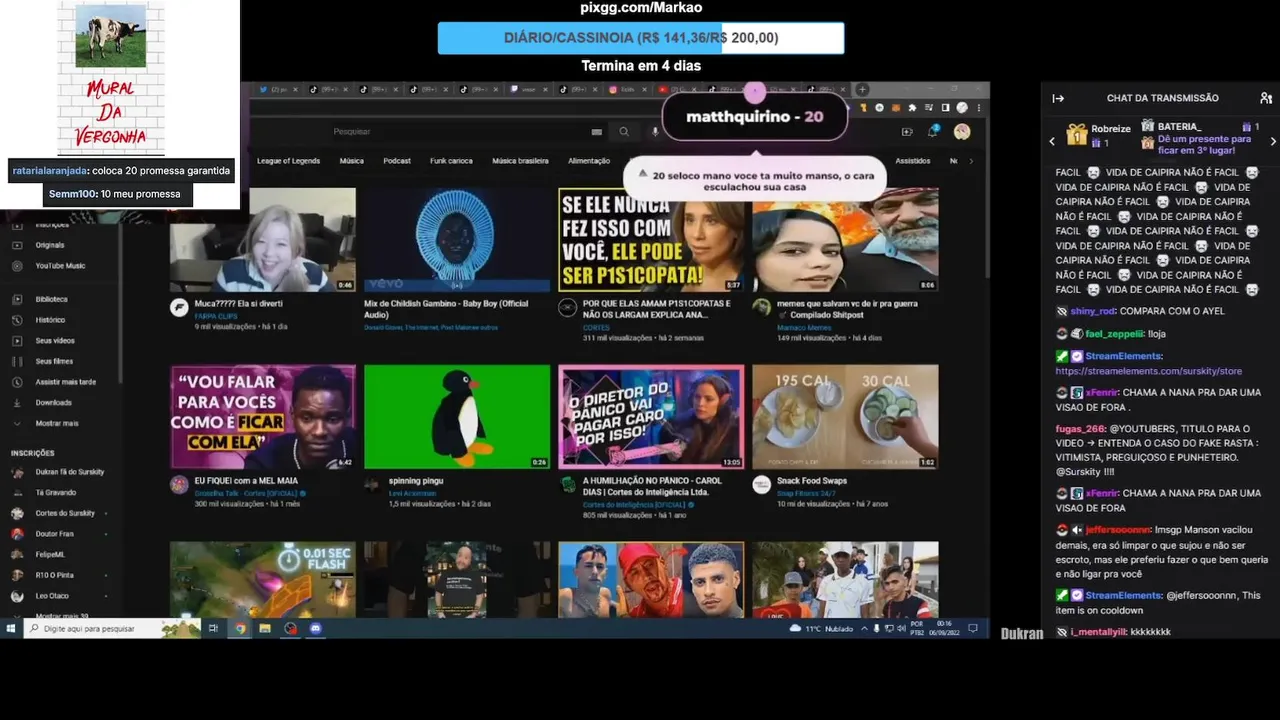This screenshot has width=1280, height=720.
Task: Open Task View on taskbar
Action: click(213, 628)
